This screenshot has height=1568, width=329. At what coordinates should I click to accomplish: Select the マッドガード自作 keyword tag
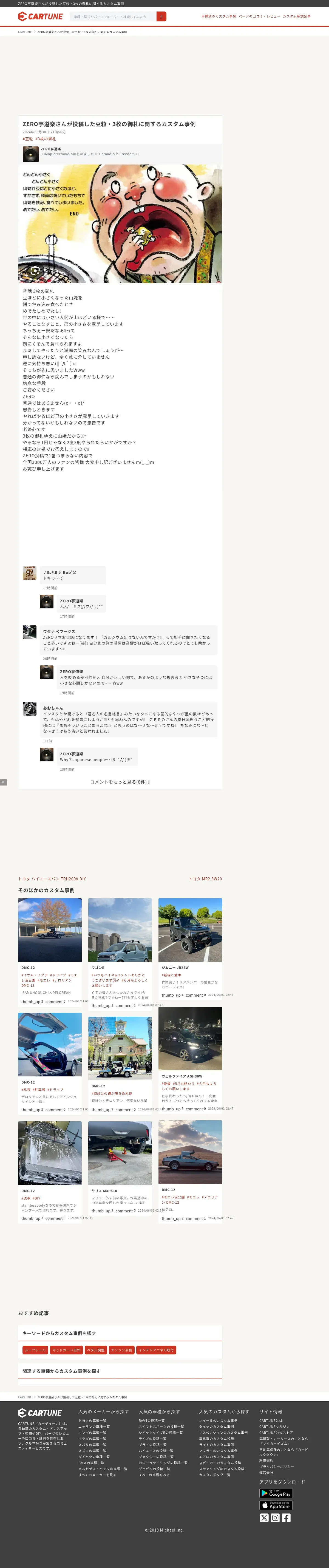(x=66, y=1349)
